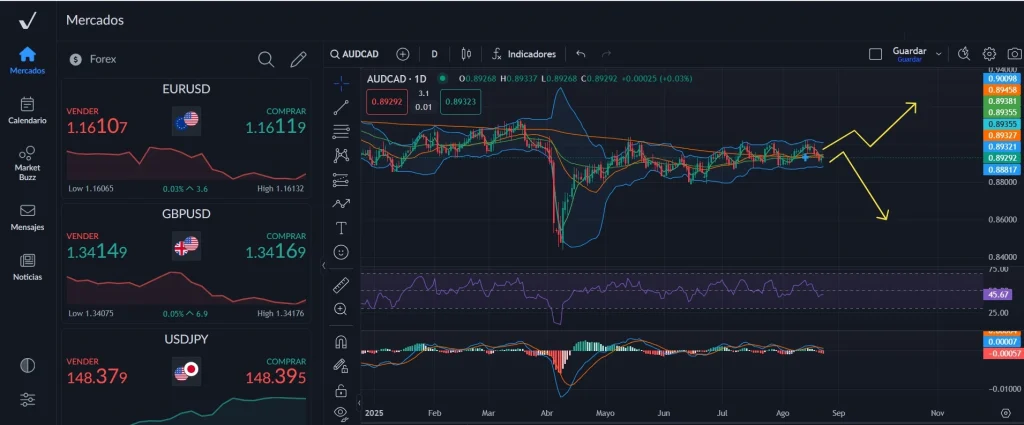Open the quick search lightning icon

pyautogui.click(x=964, y=54)
